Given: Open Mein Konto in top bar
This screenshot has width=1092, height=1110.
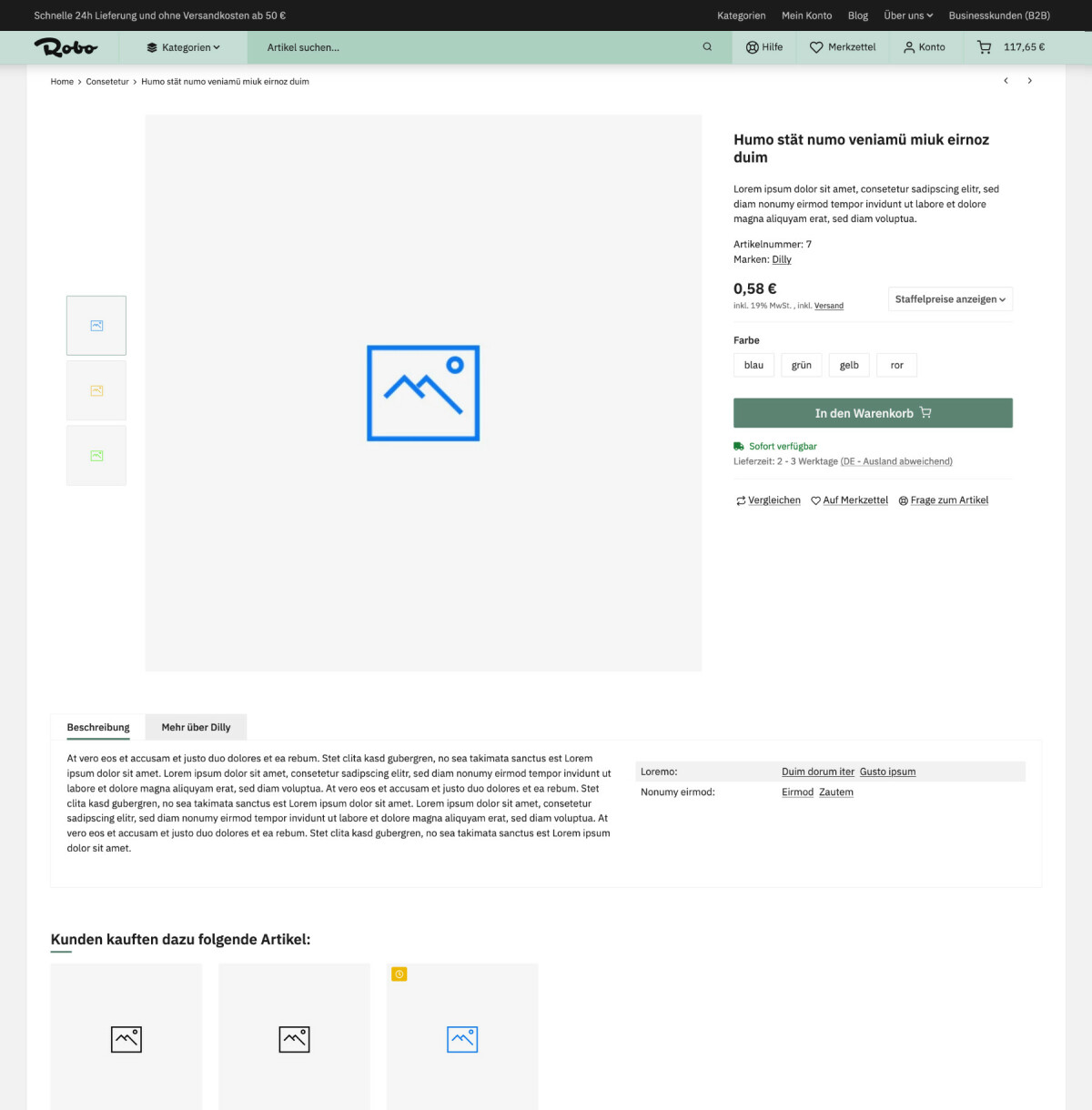Looking at the screenshot, I should point(806,15).
